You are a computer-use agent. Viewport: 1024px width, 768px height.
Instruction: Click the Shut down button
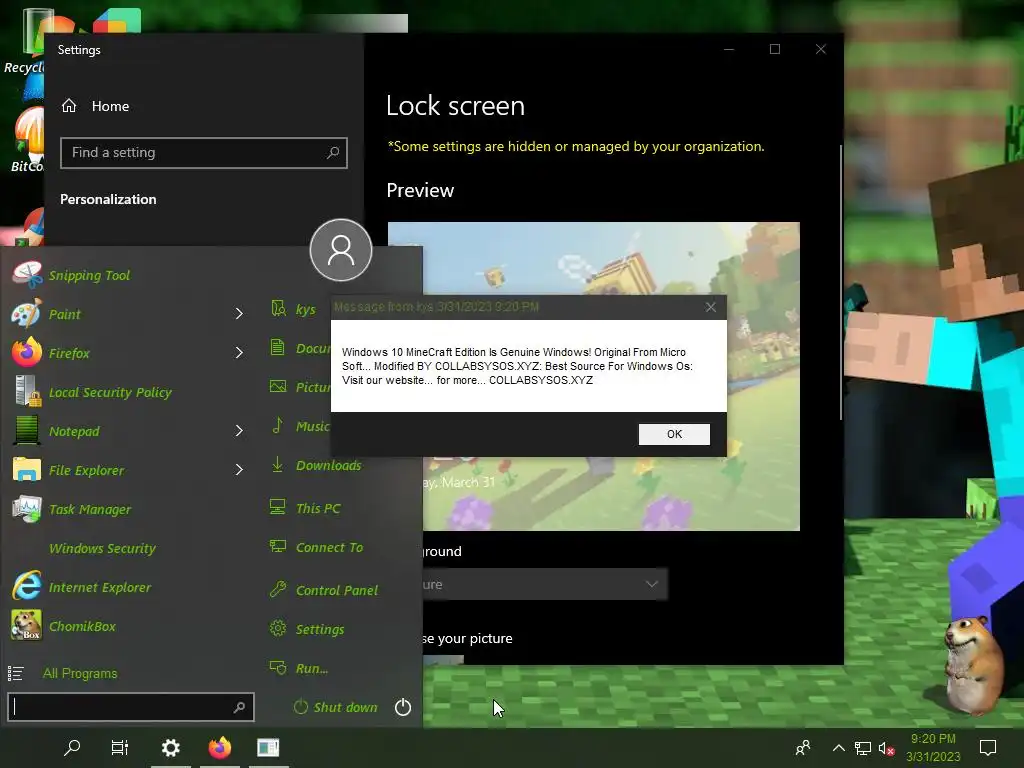click(x=336, y=707)
